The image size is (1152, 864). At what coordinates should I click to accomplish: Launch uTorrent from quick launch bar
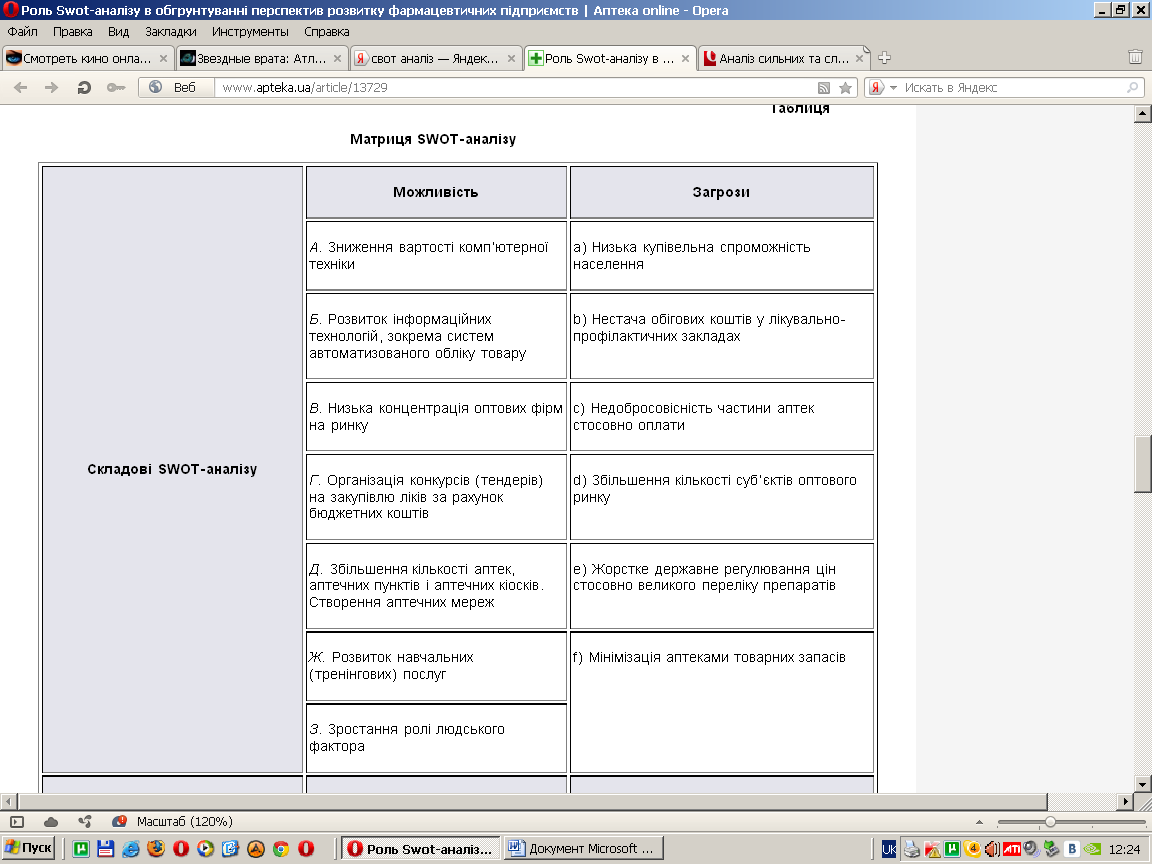(81, 849)
